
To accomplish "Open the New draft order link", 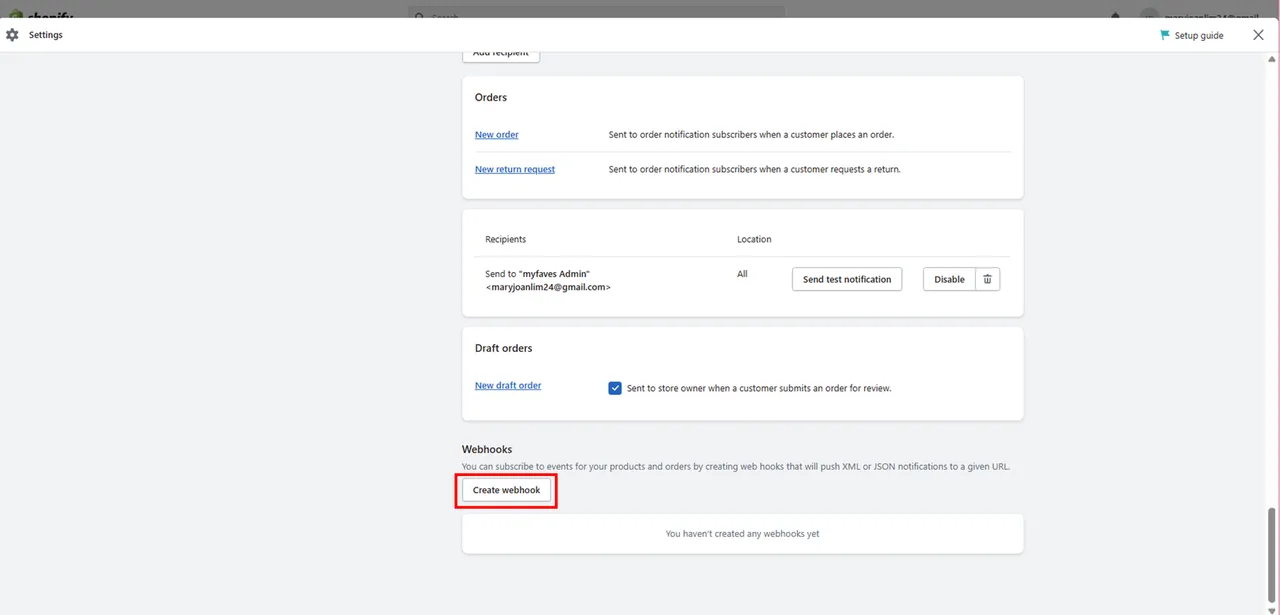I will click(507, 386).
